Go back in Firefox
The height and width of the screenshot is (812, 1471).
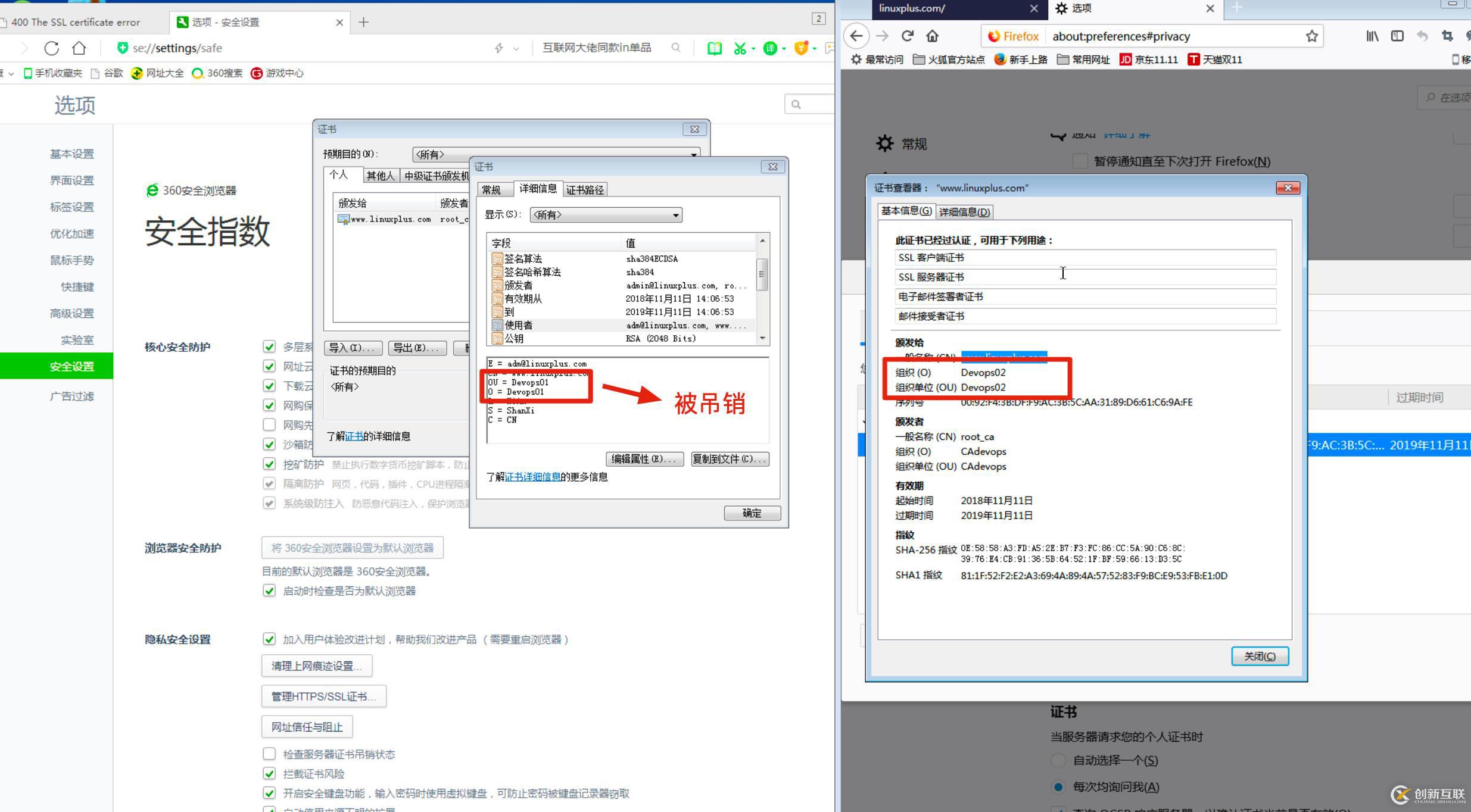856,36
